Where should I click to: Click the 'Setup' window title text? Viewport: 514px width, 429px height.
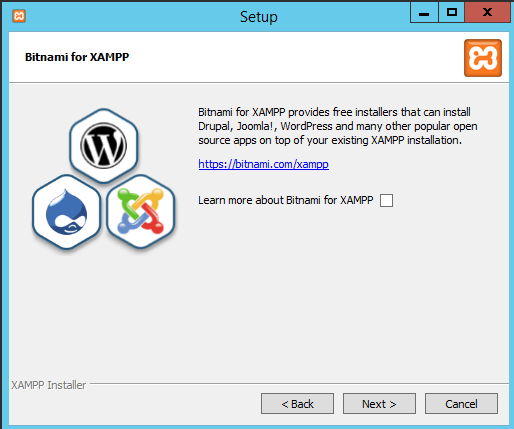click(x=259, y=17)
